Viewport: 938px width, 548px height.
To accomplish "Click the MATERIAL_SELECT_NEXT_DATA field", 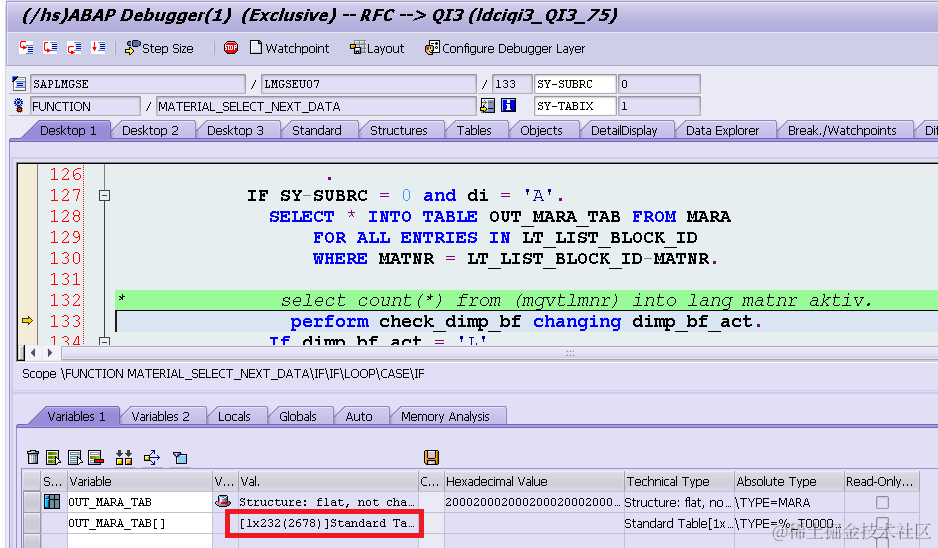I will [x=316, y=106].
